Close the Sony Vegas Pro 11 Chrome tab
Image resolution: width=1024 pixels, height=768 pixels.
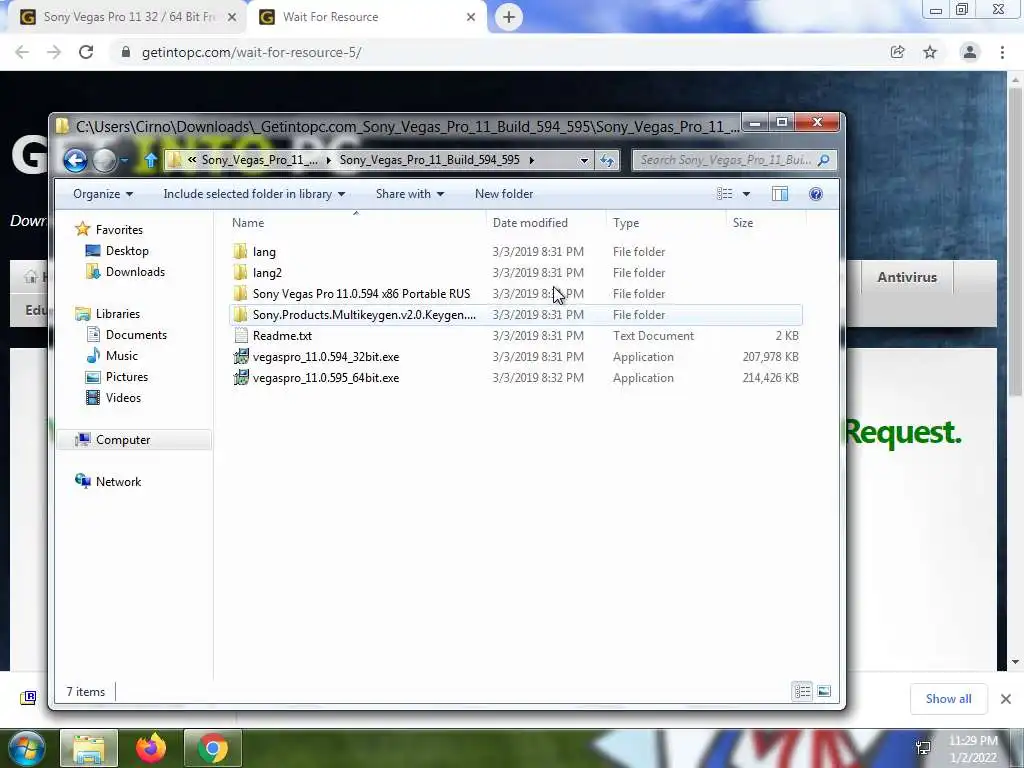(232, 18)
